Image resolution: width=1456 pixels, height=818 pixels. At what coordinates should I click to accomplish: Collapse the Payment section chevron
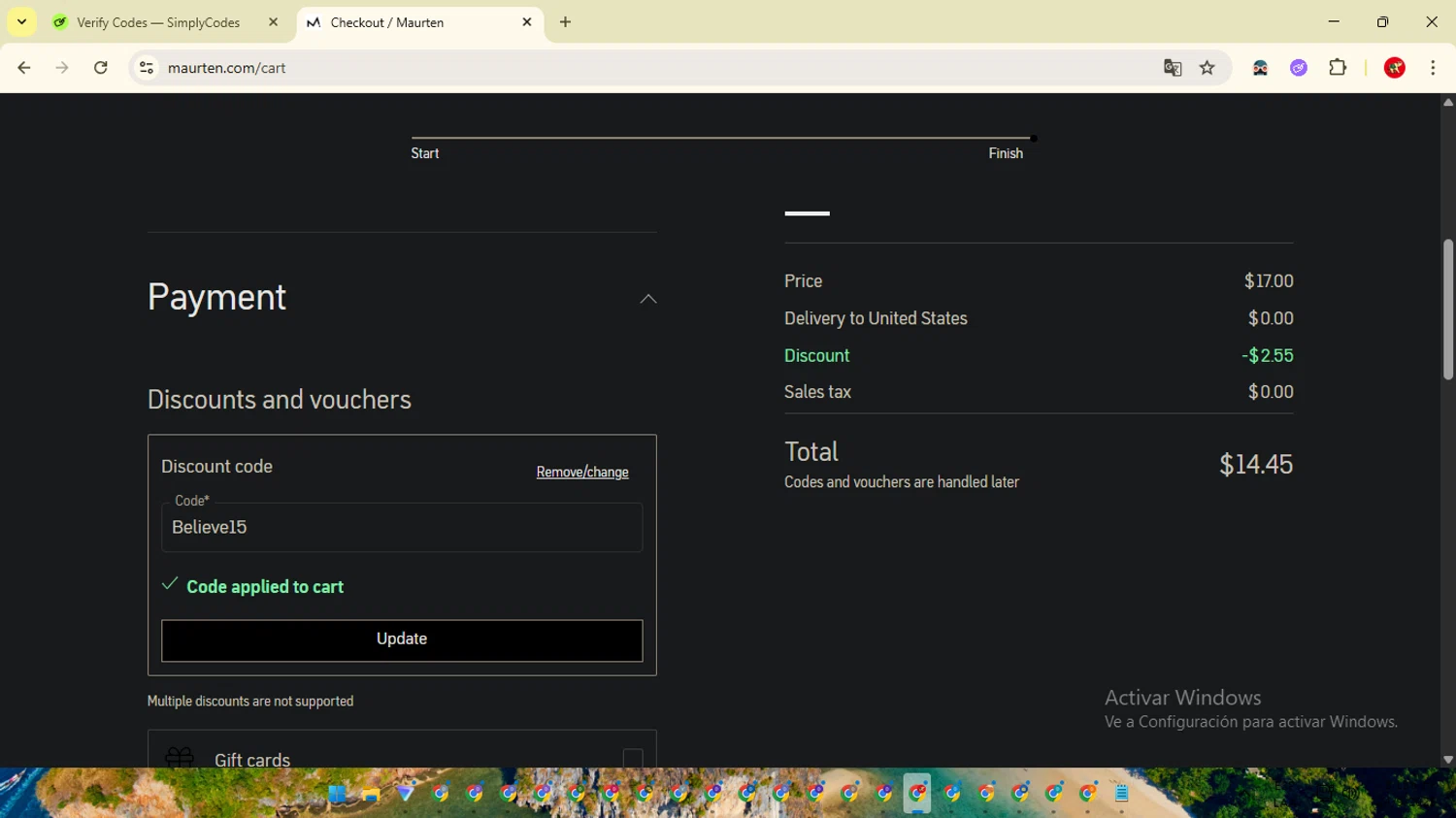648,299
